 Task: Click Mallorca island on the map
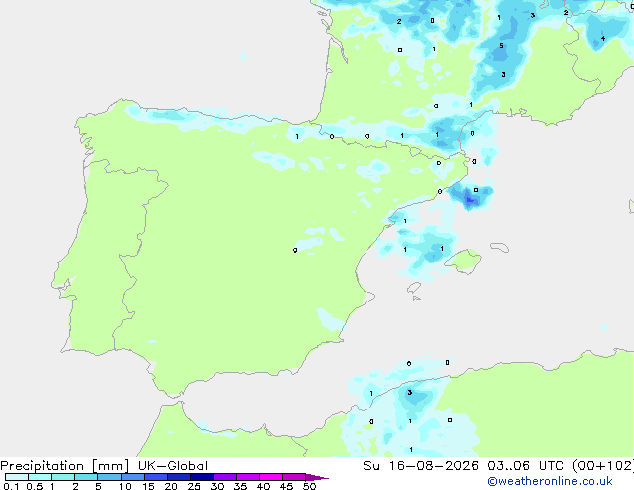pos(464,261)
